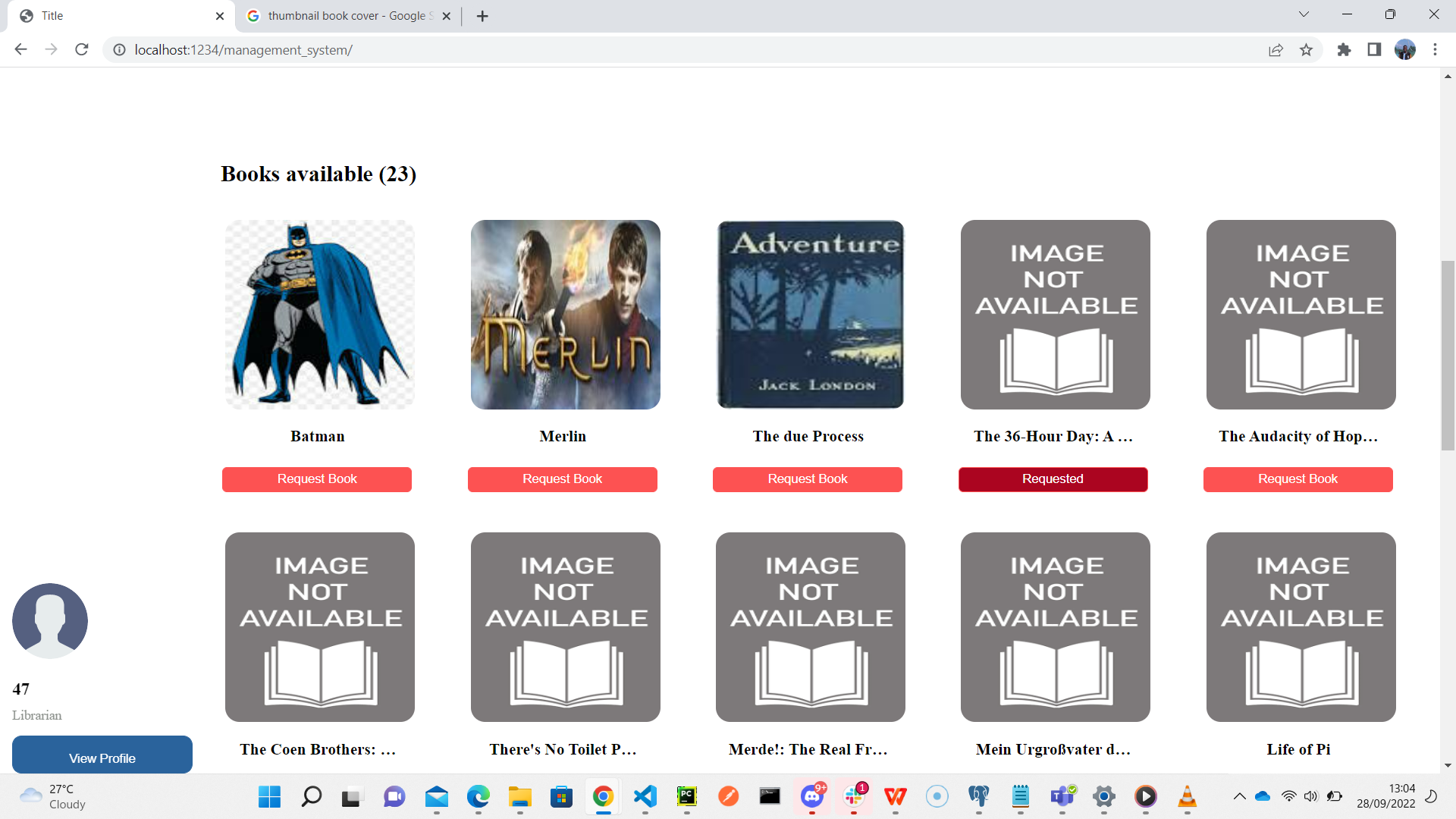
Task: Open a new browser tab
Action: (x=482, y=16)
